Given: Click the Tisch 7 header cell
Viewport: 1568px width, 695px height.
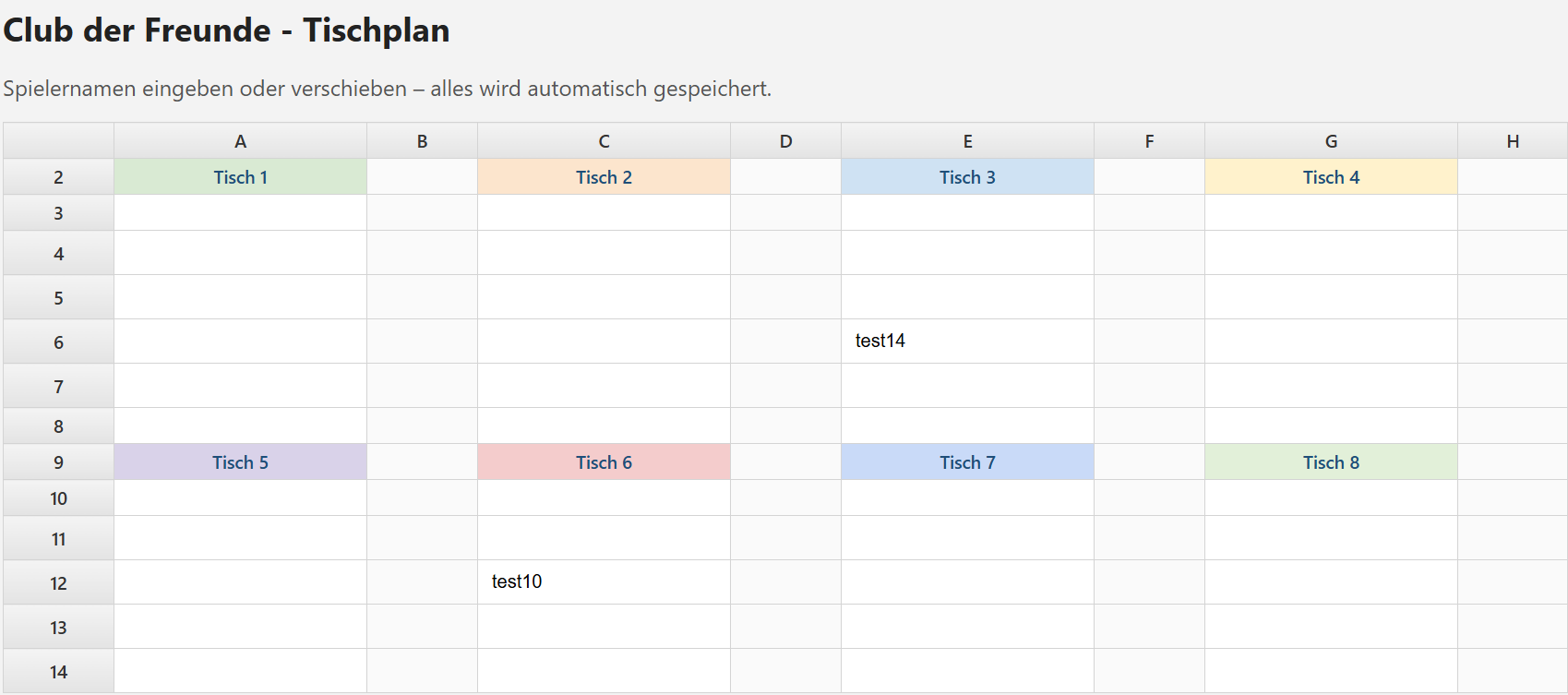Looking at the screenshot, I should 967,461.
